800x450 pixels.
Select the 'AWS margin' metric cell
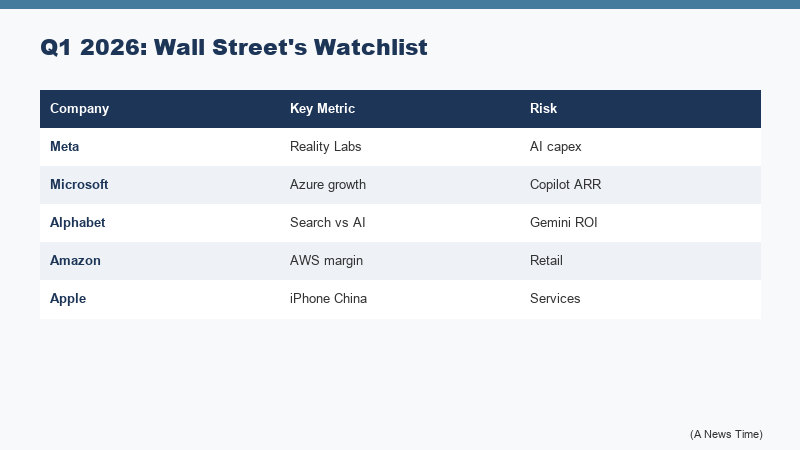tap(326, 261)
